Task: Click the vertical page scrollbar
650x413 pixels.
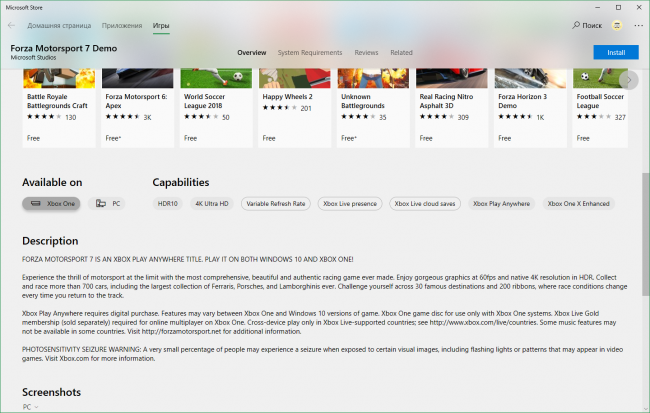Action: point(645,234)
